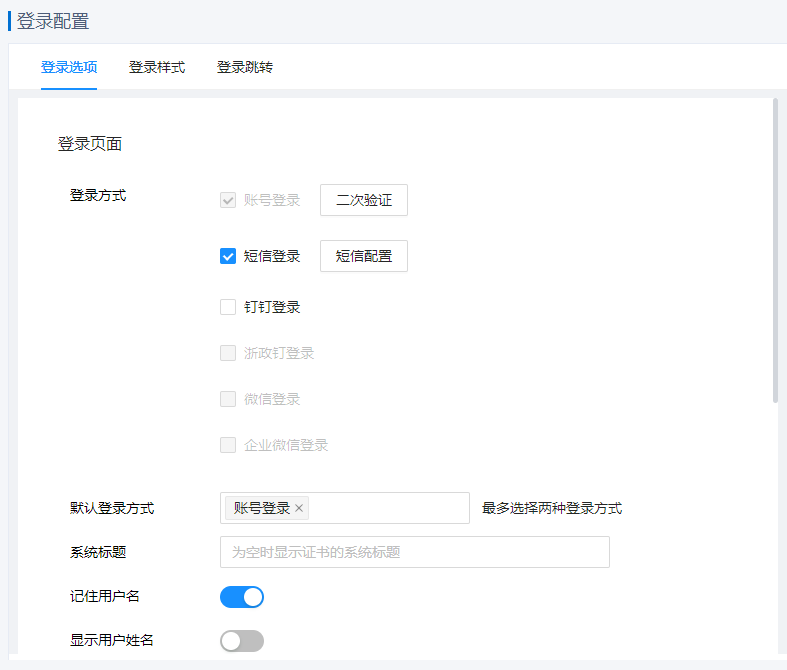Open the 二次验证 settings button
This screenshot has height=670, width=787.
(364, 200)
